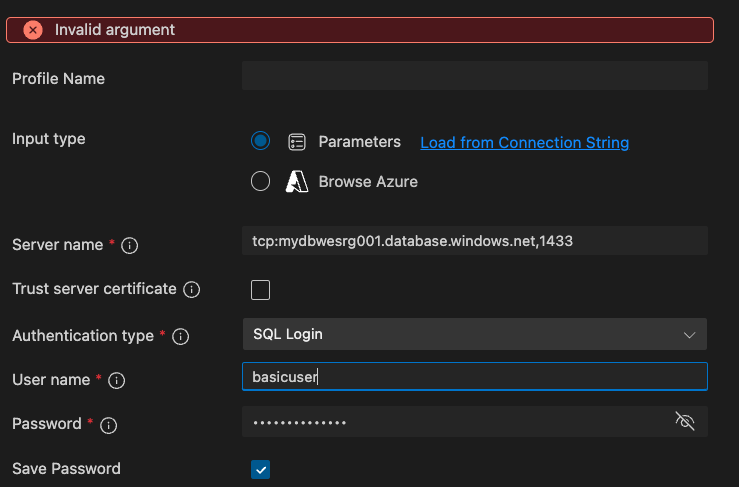Click the Input type label
Image resolution: width=739 pixels, height=487 pixels.
coord(49,139)
